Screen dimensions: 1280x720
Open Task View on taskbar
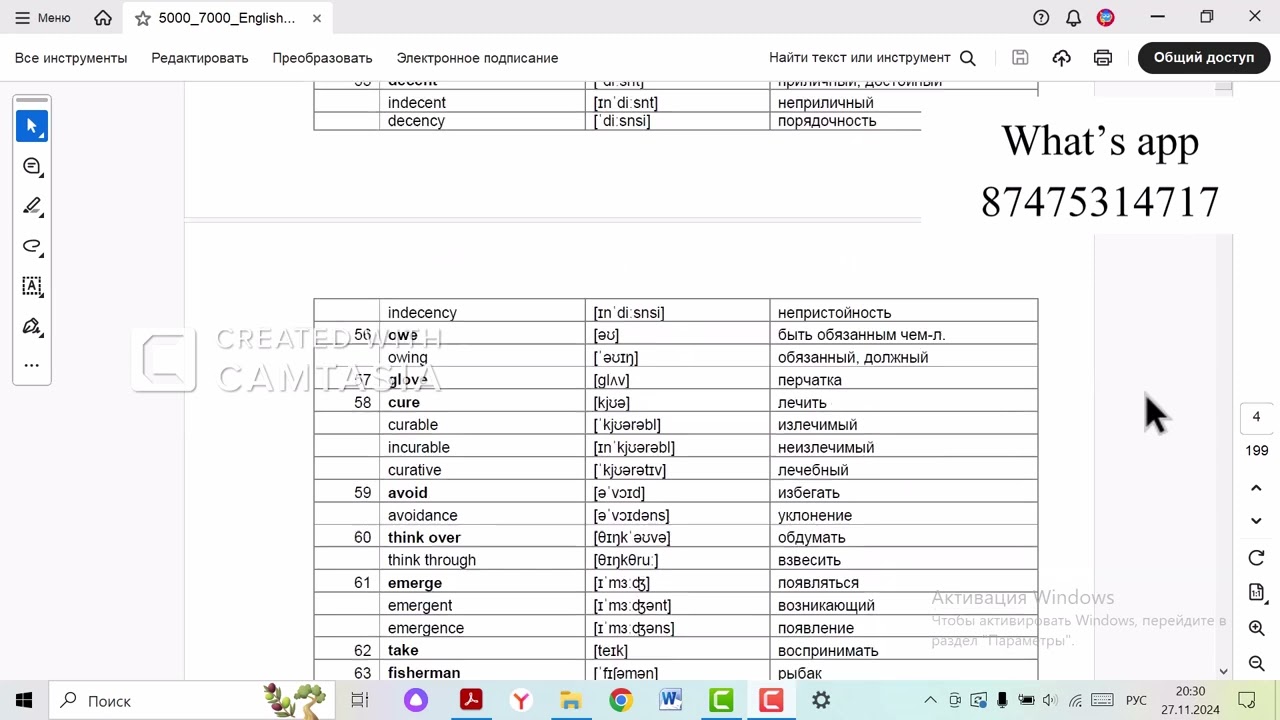pos(360,701)
